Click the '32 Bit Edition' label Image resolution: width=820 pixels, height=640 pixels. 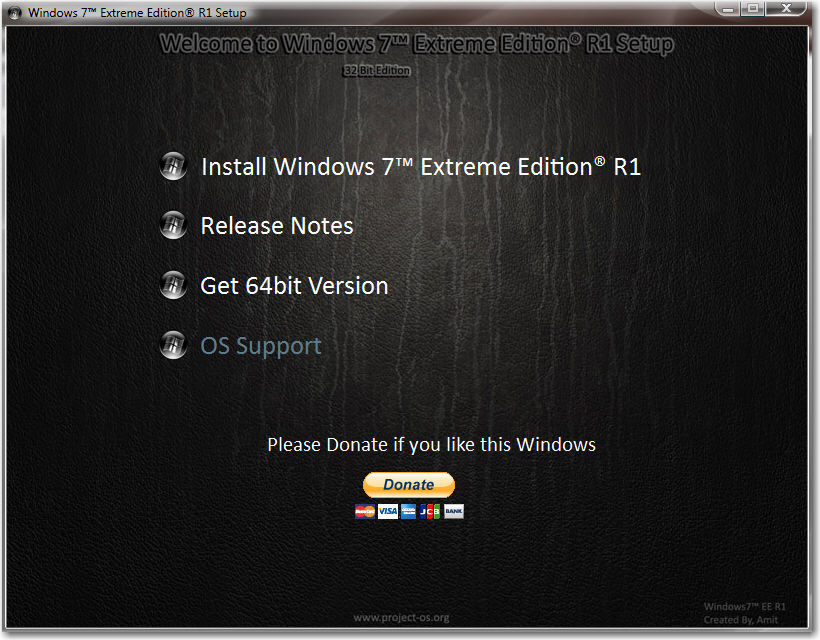click(x=377, y=70)
